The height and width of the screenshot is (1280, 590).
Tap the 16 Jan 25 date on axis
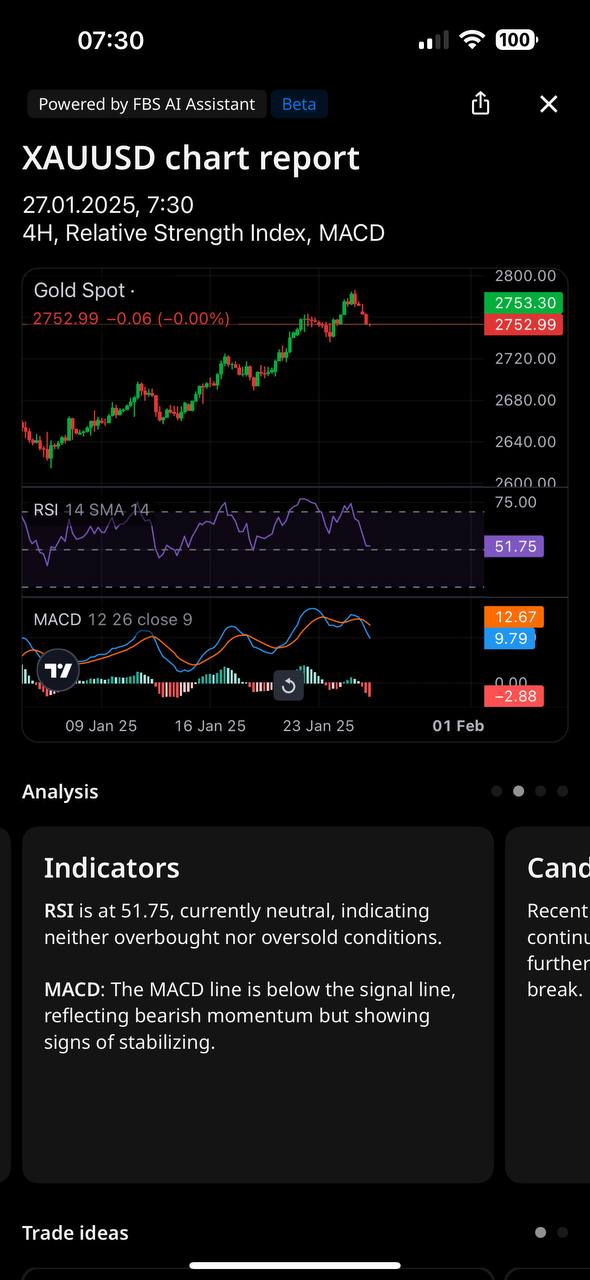point(210,726)
